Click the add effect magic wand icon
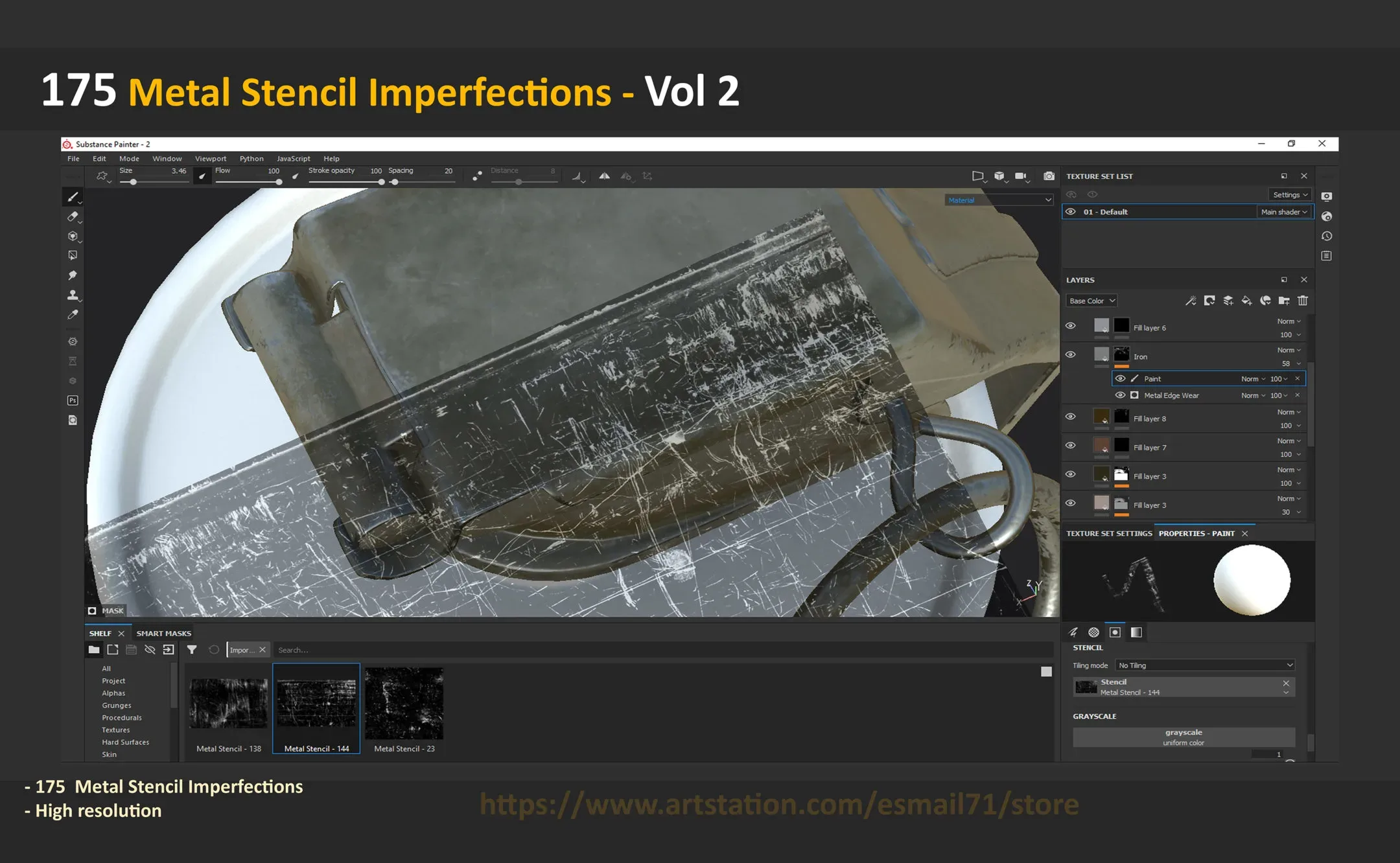The image size is (1400, 863). [x=1191, y=301]
